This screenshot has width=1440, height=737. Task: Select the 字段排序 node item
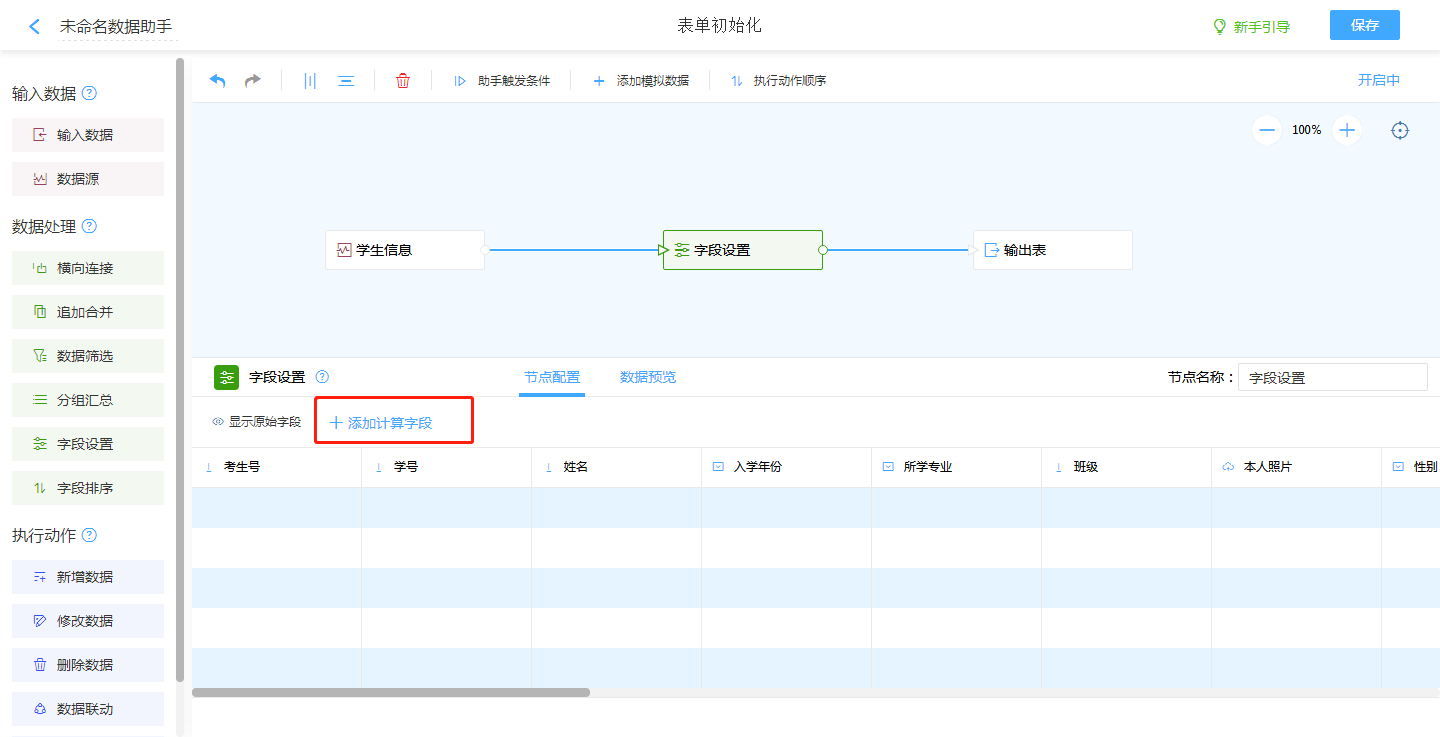88,488
